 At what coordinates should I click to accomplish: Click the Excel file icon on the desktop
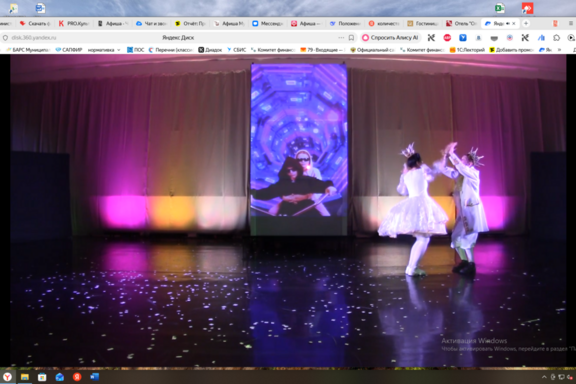tap(500, 8)
